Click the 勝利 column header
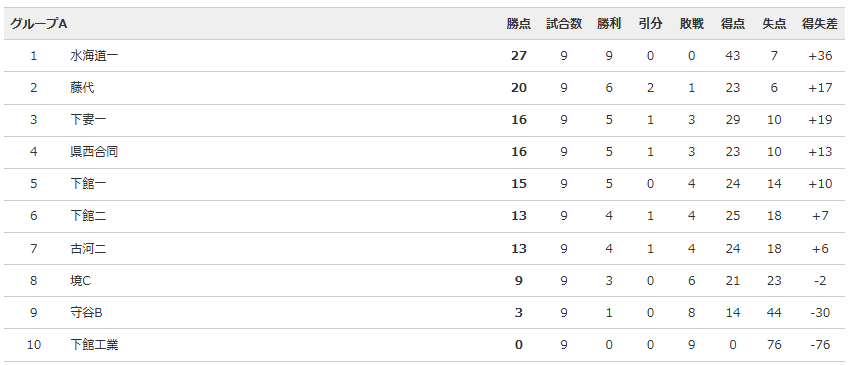Screen dimensions: 848x365 (x=609, y=24)
